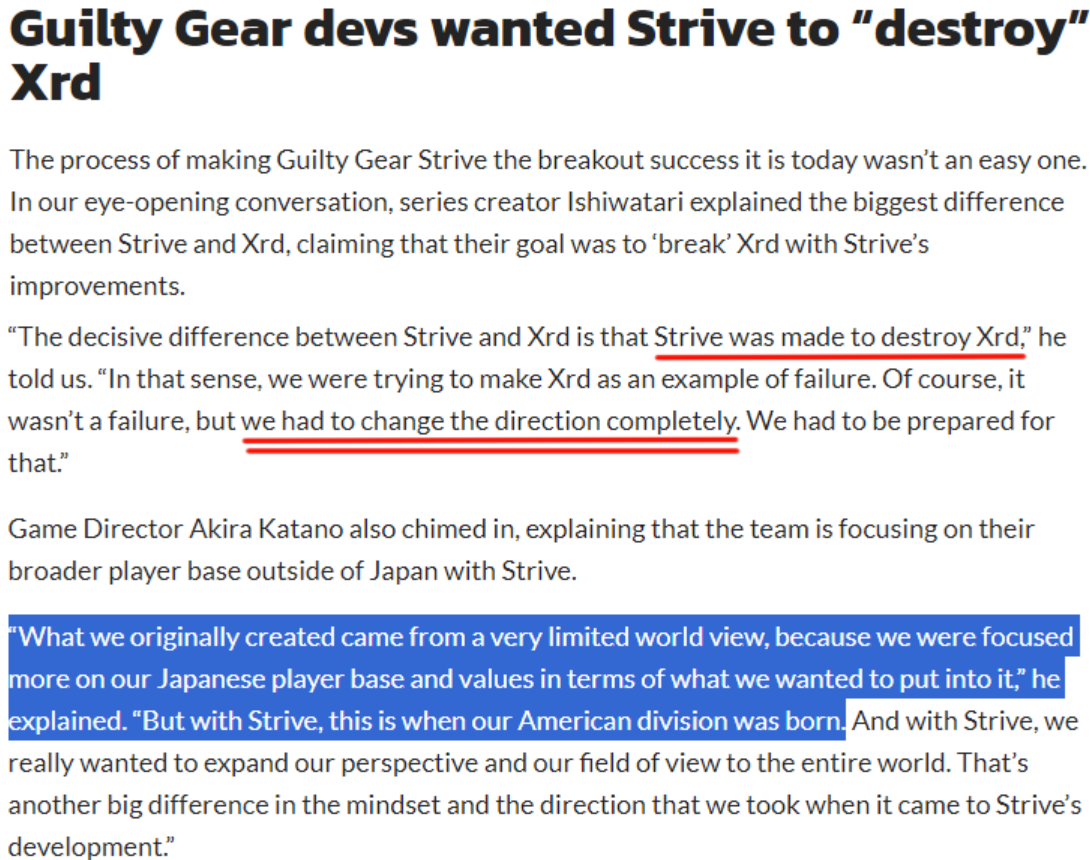1090x860 pixels.
Task: Click the underlined text "we had to change the direction completely"
Action: tap(490, 421)
